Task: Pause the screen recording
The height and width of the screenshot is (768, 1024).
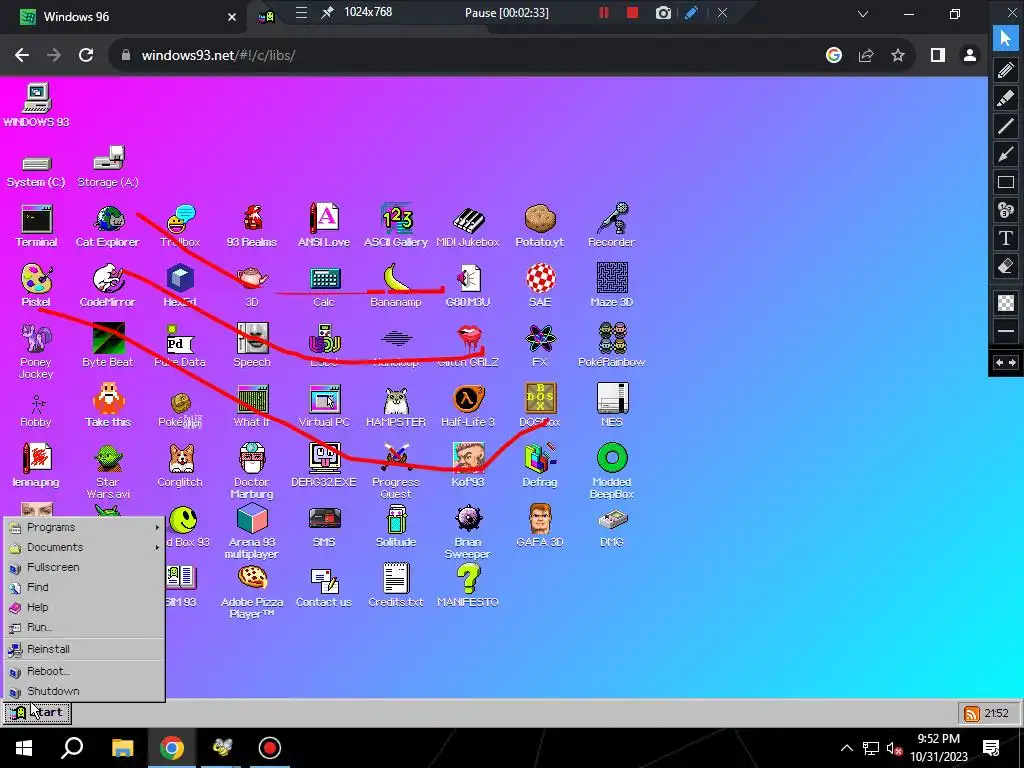Action: [x=603, y=12]
